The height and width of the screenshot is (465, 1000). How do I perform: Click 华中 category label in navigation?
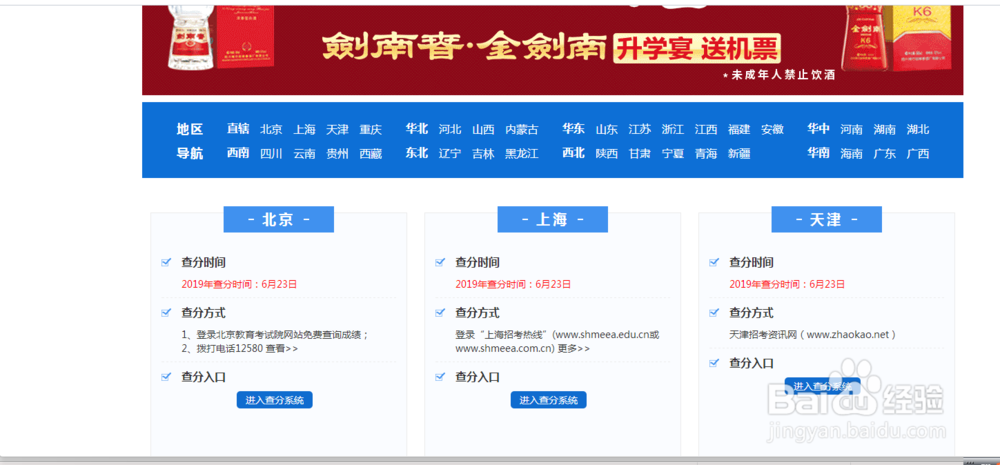818,129
